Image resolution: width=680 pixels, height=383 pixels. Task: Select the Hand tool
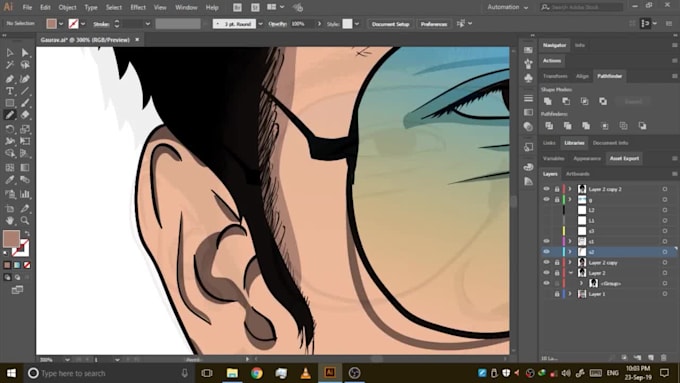click(10, 220)
